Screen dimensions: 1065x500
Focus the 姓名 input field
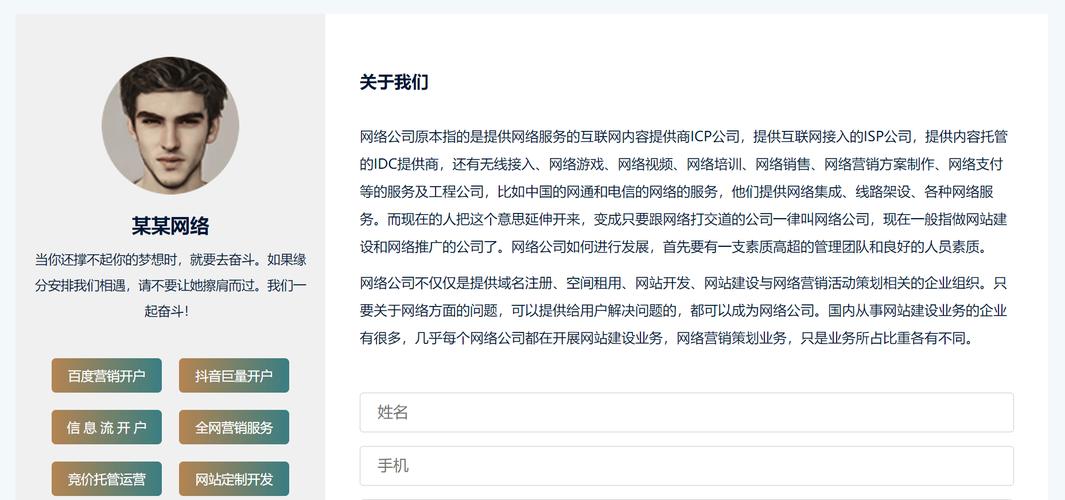687,412
